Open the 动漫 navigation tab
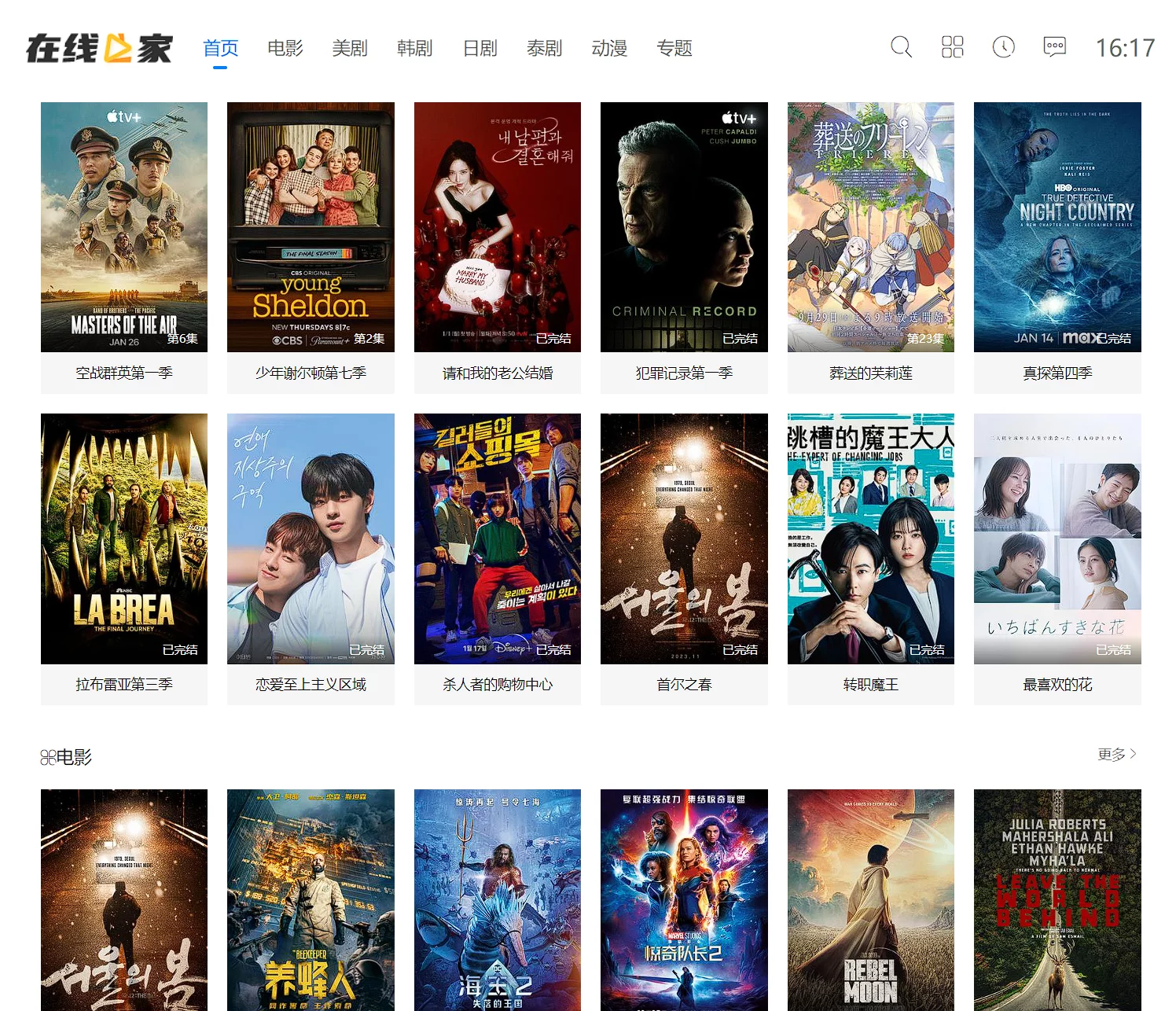1176x1011 pixels. pyautogui.click(x=609, y=49)
